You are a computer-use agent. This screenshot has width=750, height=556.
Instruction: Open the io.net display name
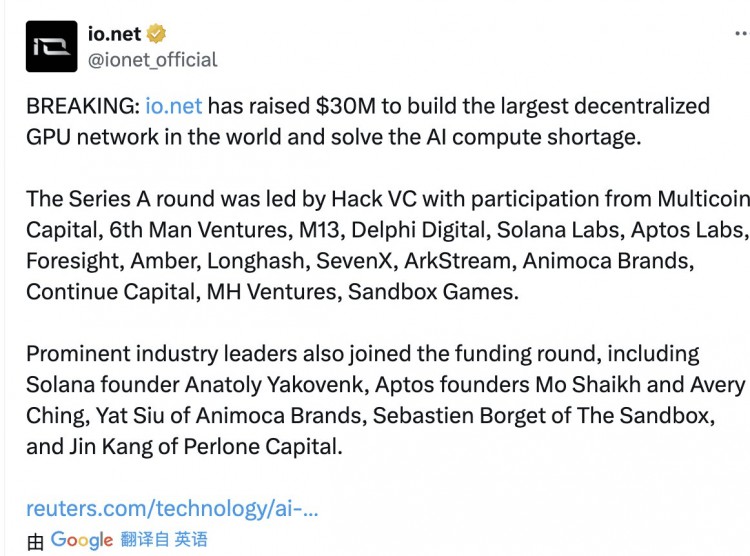pos(114,34)
